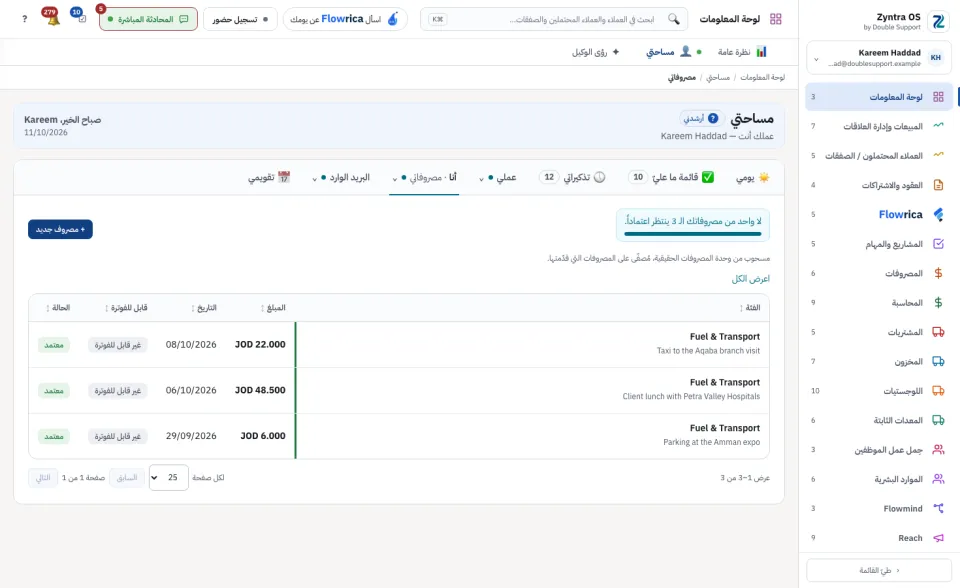Screen dimensions: 960x588
Task: Open the notifications bell icon
Action: 53,19
